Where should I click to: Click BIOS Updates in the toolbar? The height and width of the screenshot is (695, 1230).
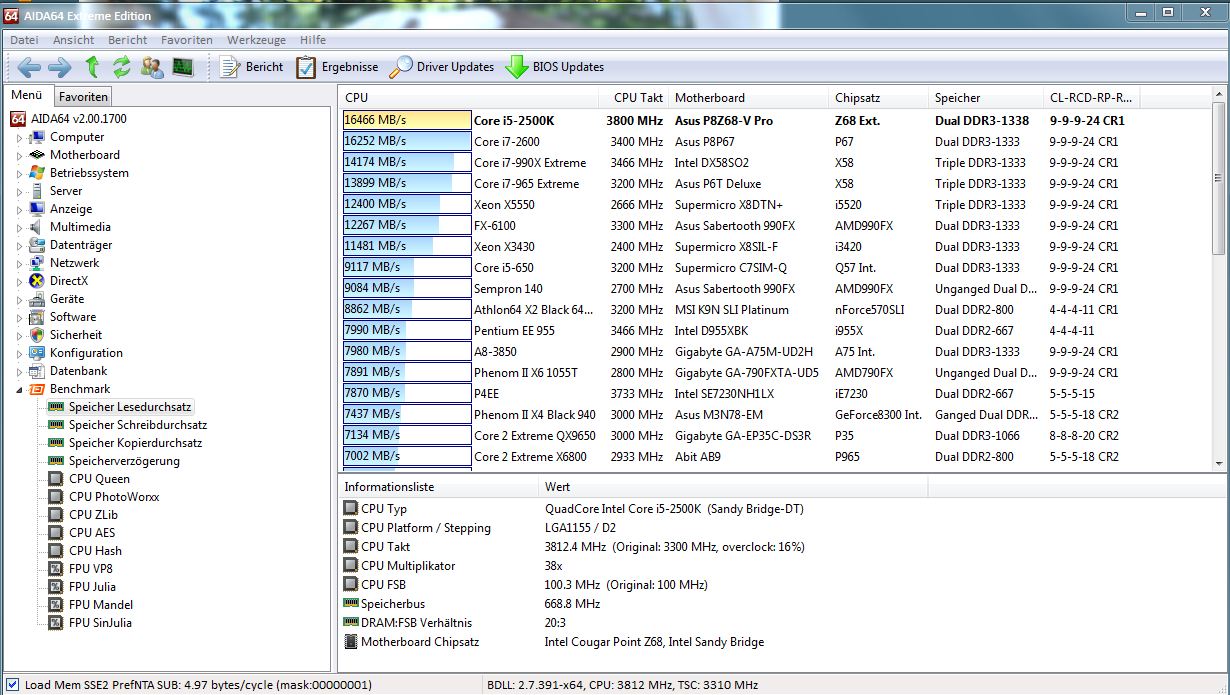[554, 67]
